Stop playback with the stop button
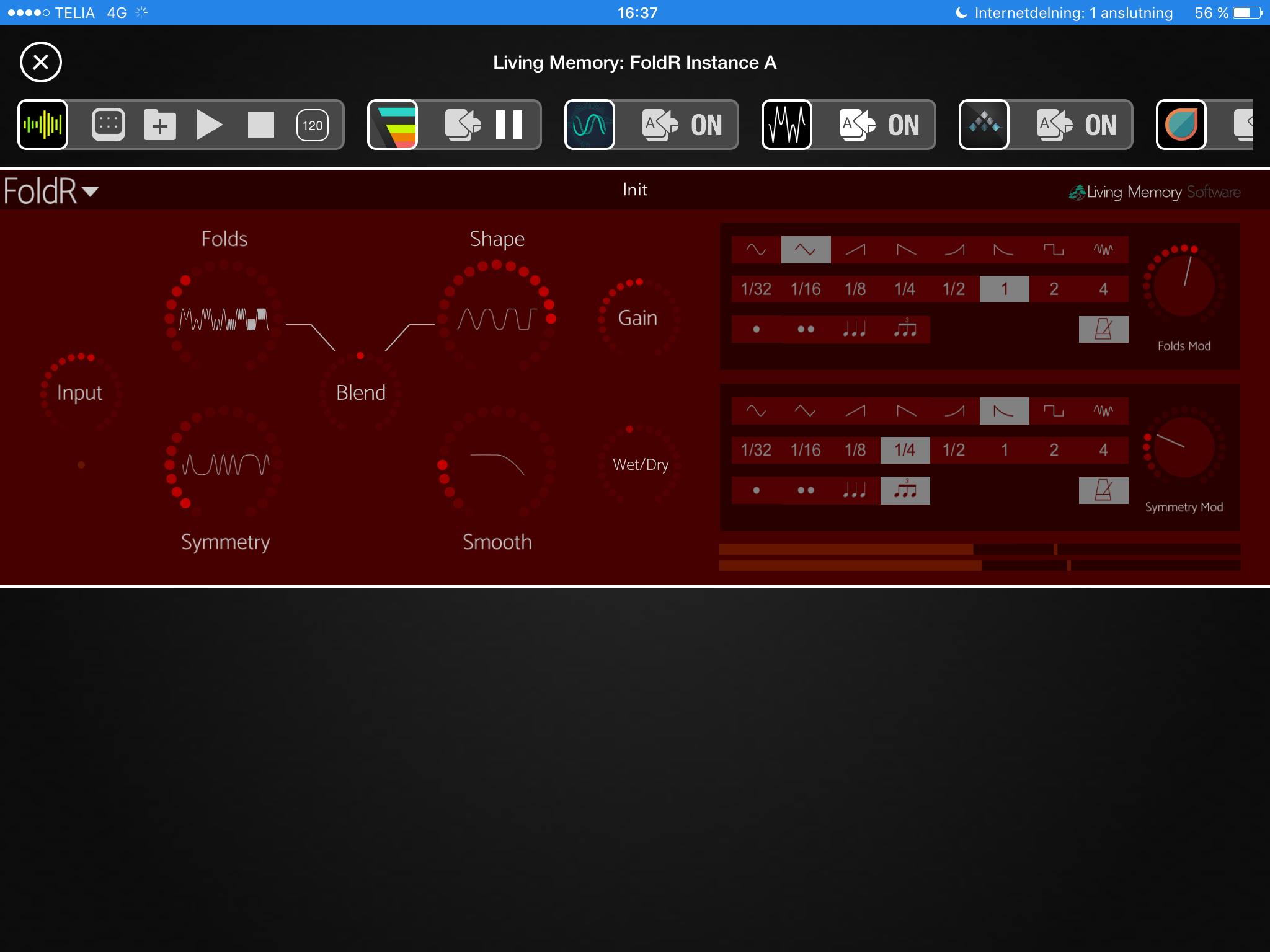1270x952 pixels. [x=261, y=125]
